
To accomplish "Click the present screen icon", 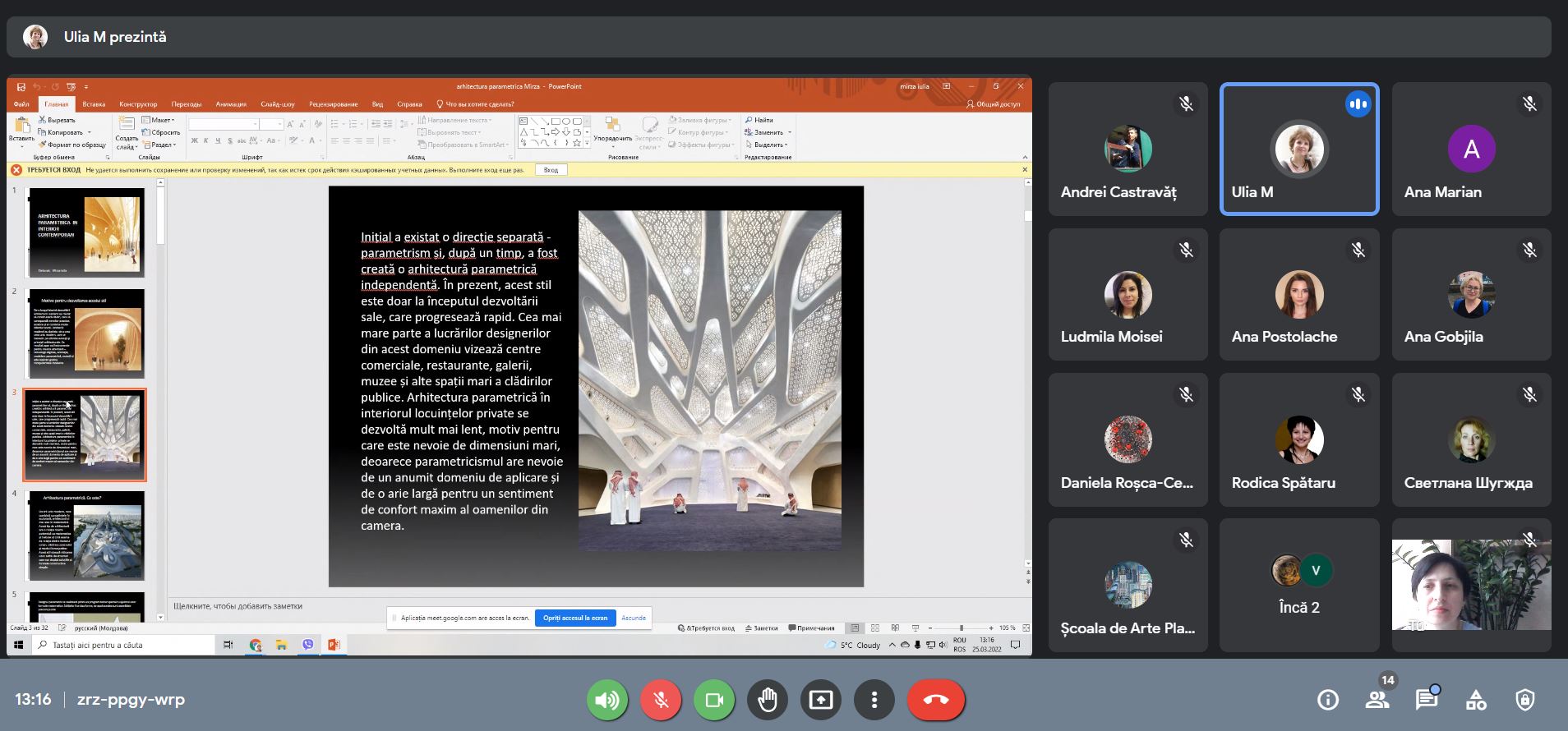I will point(821,700).
